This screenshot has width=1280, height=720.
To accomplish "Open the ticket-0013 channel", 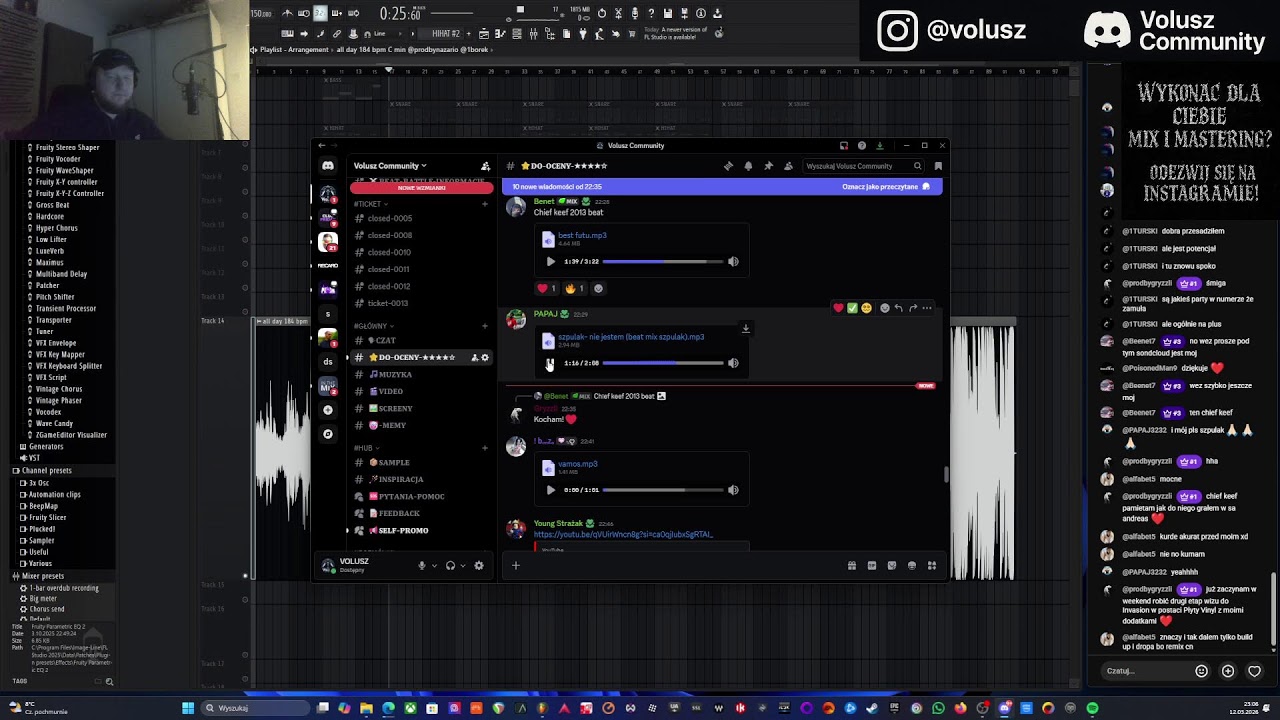I will coord(420,303).
